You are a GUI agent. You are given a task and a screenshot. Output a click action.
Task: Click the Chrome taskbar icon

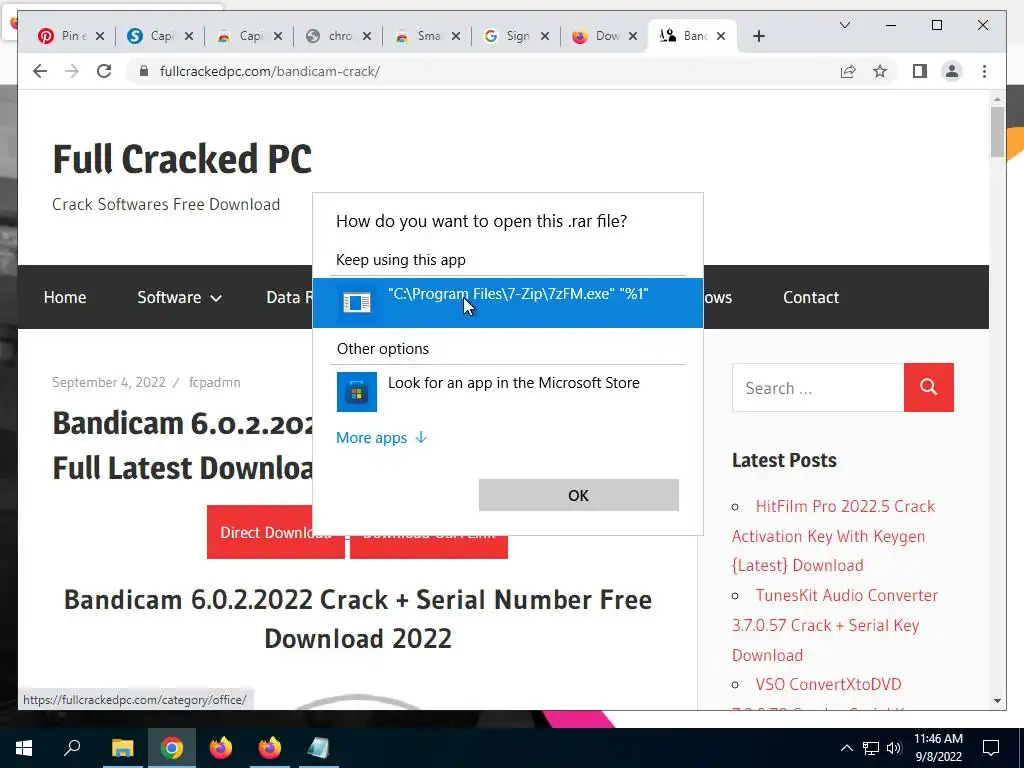(171, 748)
